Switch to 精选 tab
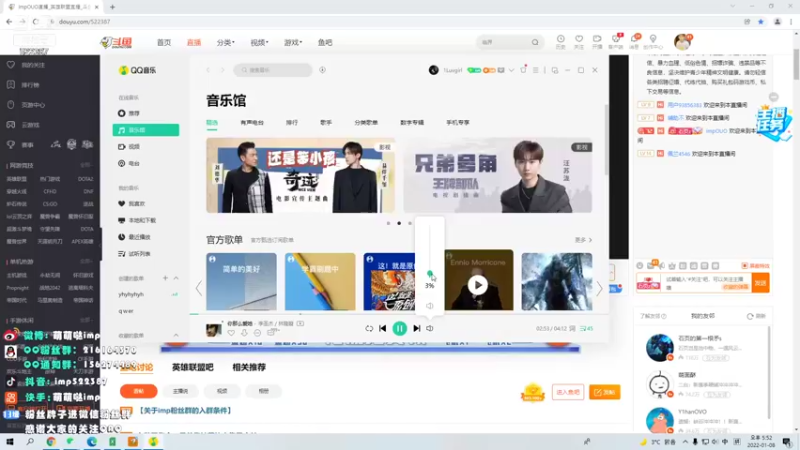The image size is (800, 450). (212, 122)
